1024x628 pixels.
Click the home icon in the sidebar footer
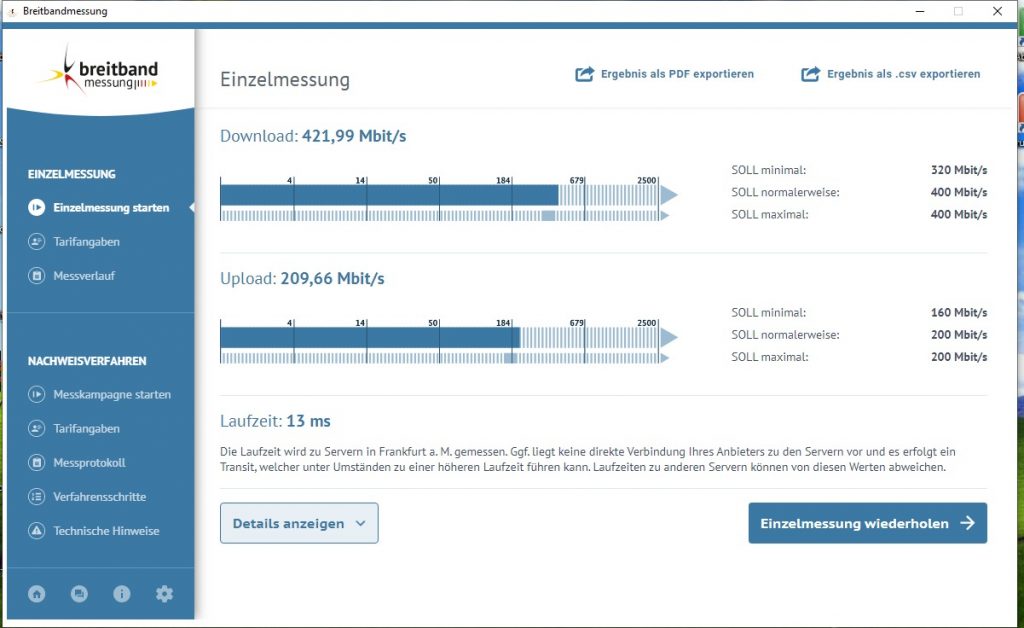point(37,594)
